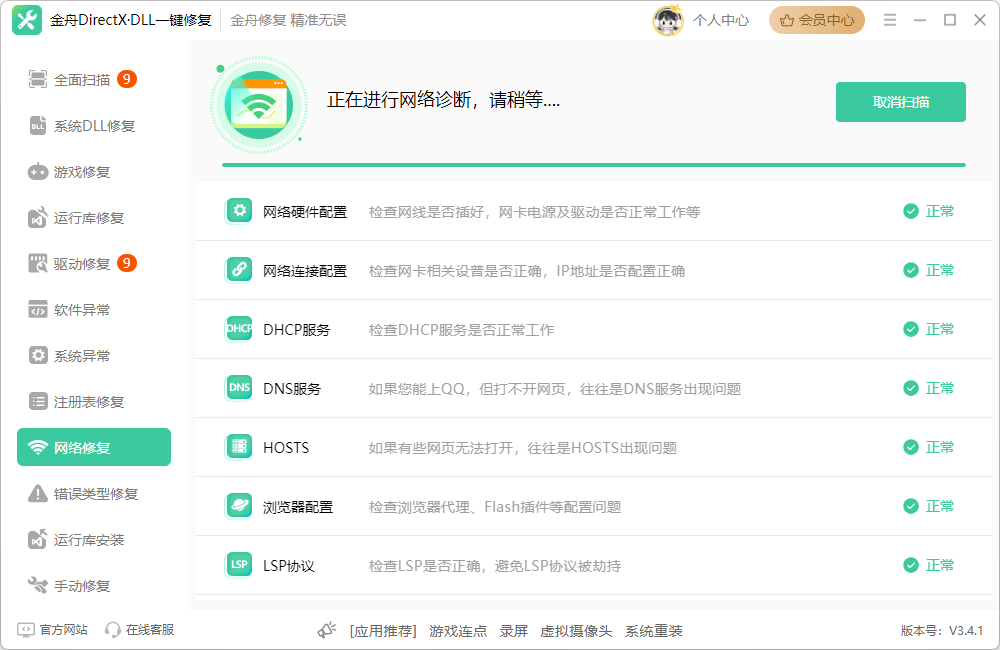
Task: Open recommended app 录屏
Action: (x=513, y=631)
